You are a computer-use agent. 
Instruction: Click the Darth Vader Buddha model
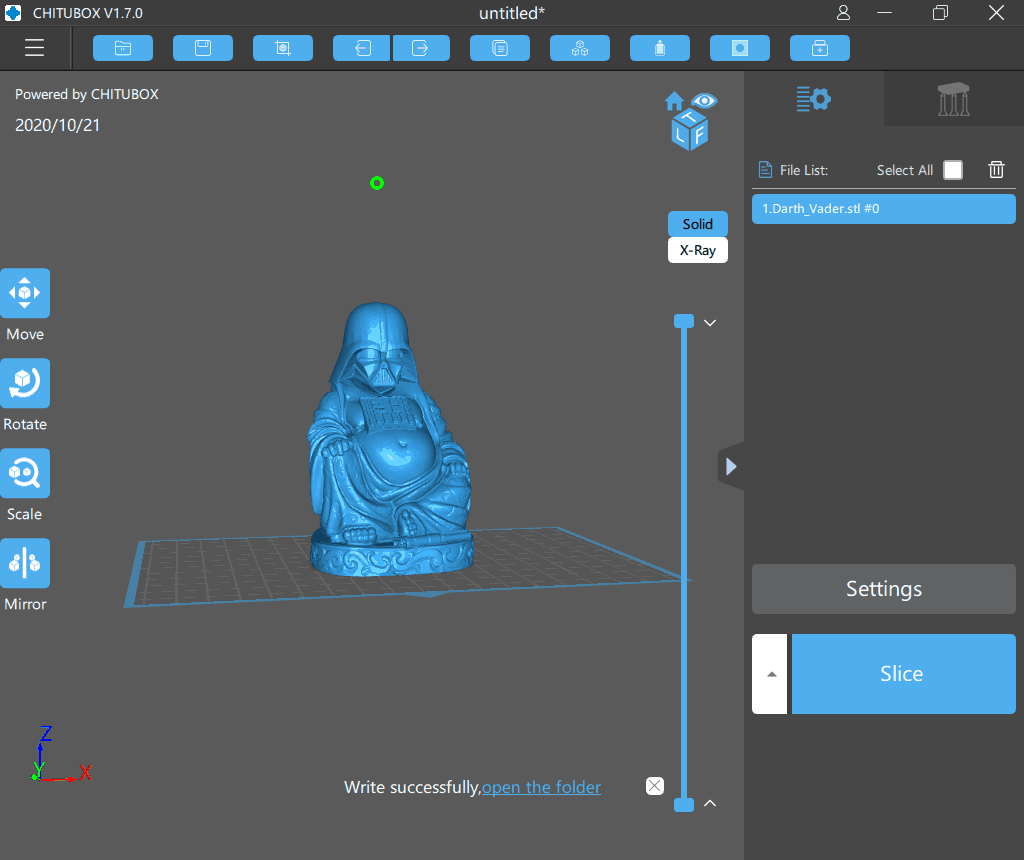click(x=391, y=439)
